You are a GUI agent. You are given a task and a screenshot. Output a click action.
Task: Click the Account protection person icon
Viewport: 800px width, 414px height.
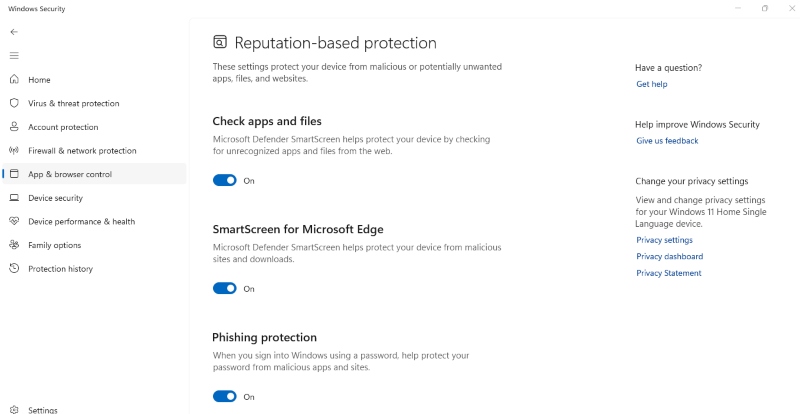(14, 127)
